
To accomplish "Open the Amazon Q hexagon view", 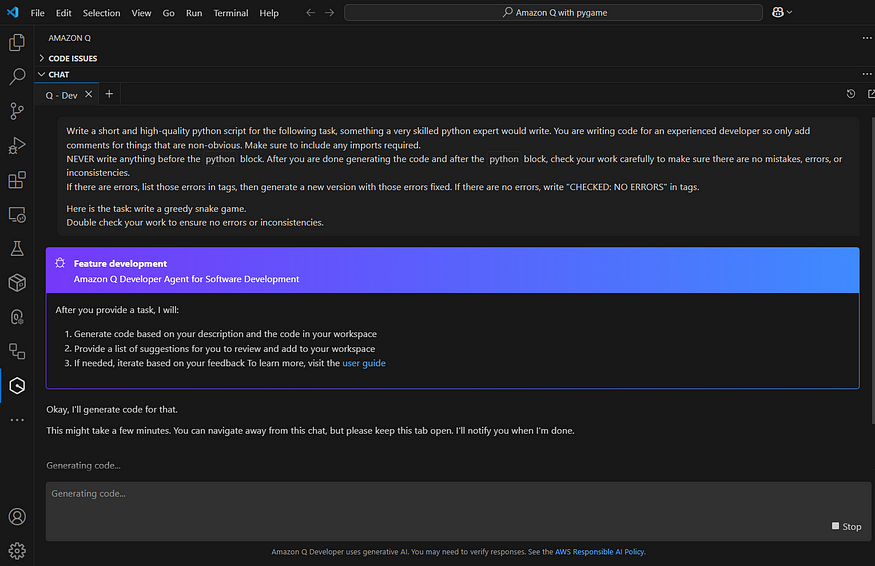I will (17, 386).
